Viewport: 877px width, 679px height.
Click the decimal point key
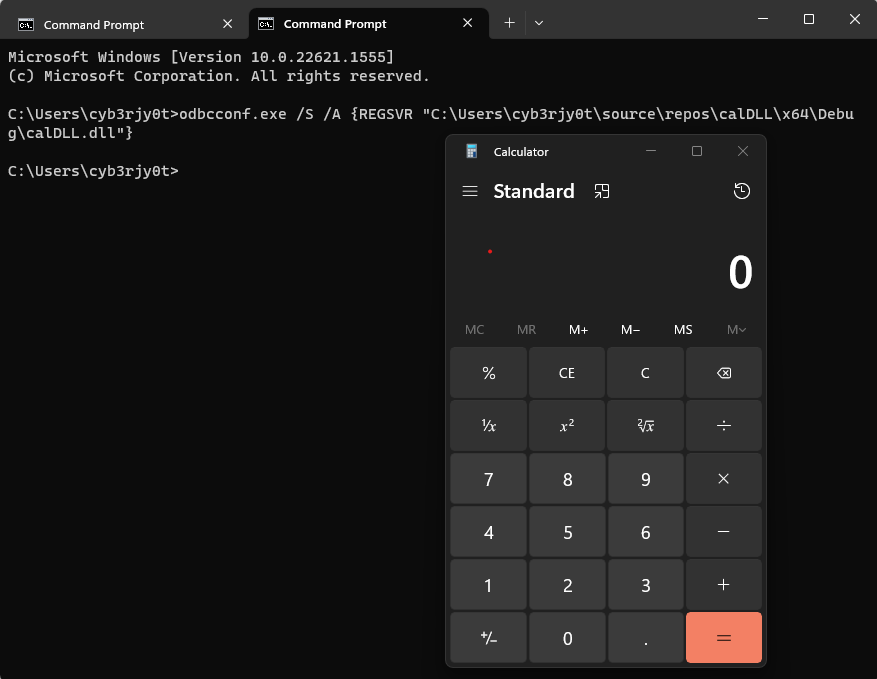pos(645,638)
